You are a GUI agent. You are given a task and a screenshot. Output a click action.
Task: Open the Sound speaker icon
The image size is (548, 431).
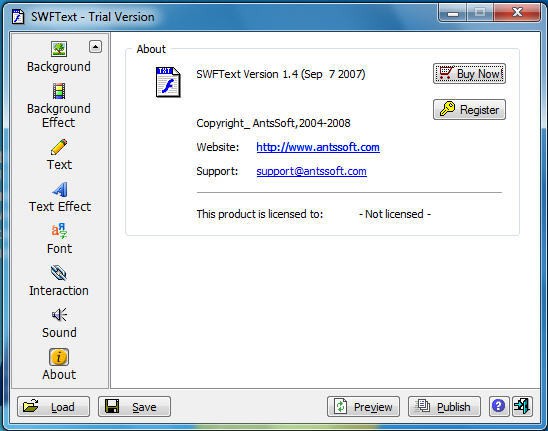pos(59,315)
